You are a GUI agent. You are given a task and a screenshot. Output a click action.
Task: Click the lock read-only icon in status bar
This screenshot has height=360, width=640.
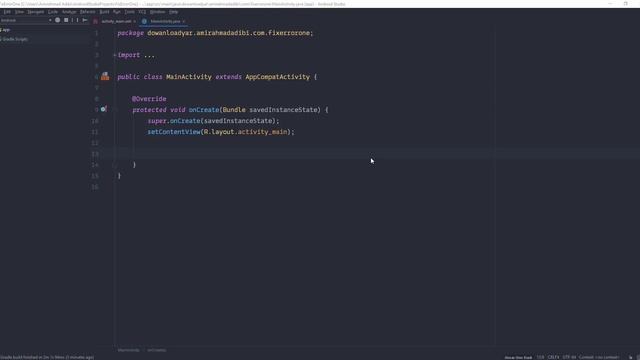pyautogui.click(x=630, y=357)
